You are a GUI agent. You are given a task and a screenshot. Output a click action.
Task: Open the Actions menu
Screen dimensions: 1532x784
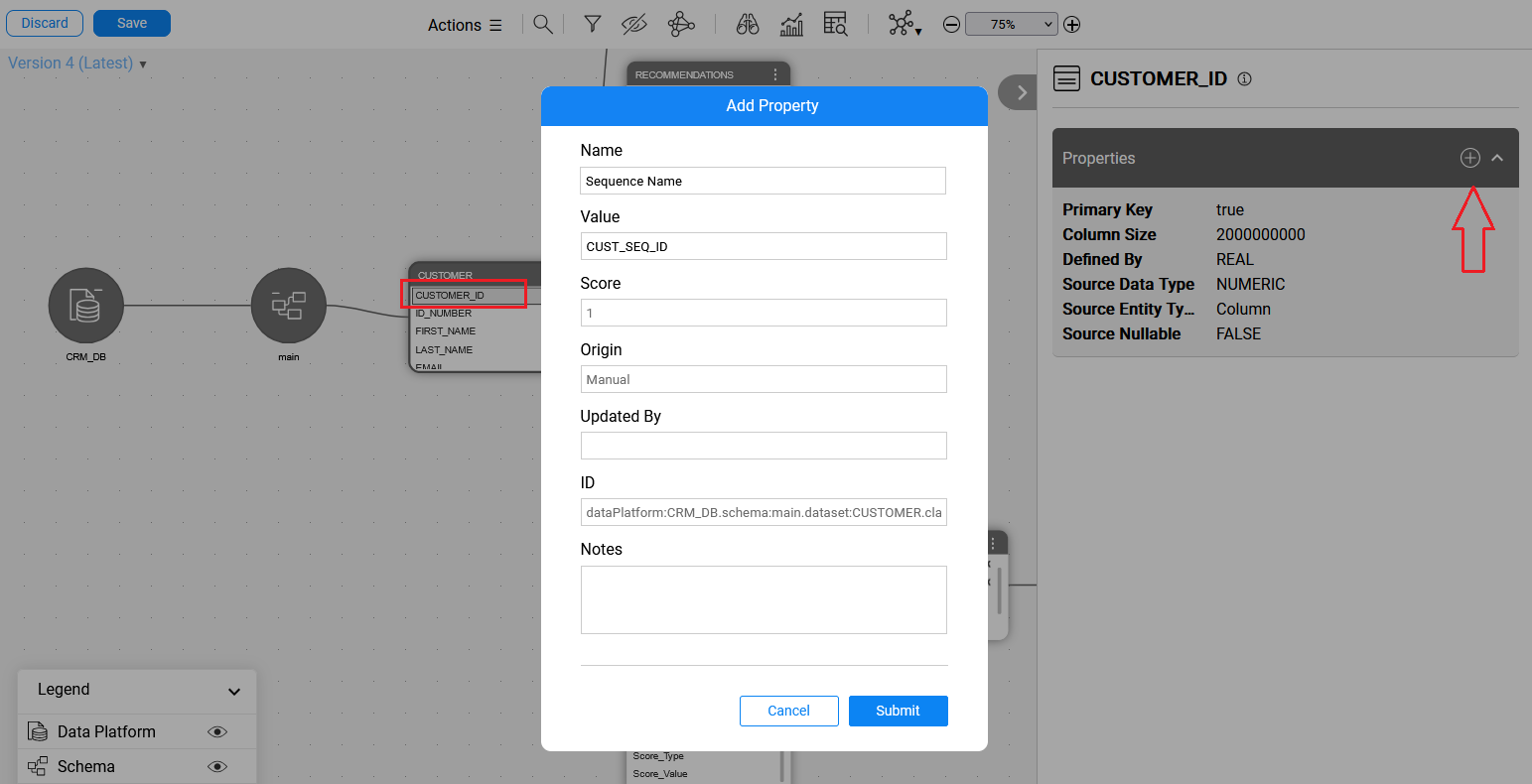[465, 25]
